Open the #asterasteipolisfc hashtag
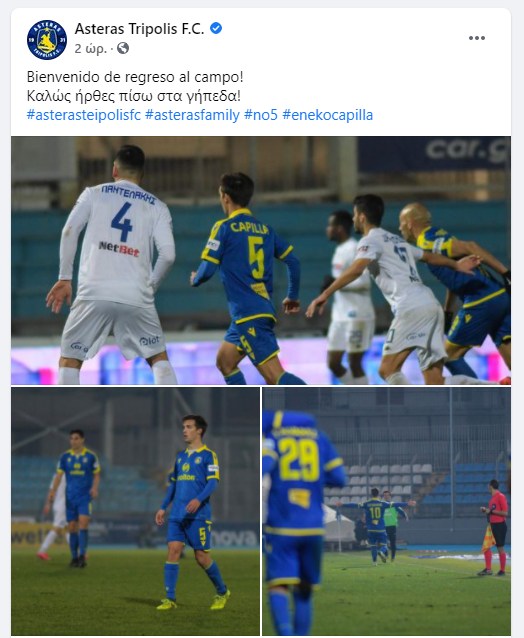 coord(84,115)
